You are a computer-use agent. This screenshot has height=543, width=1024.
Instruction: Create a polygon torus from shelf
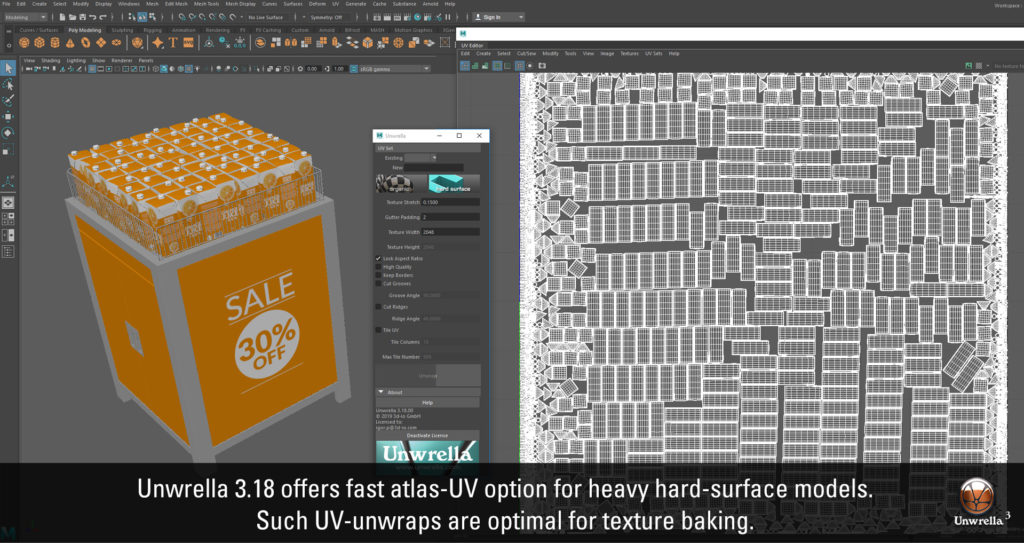click(86, 42)
